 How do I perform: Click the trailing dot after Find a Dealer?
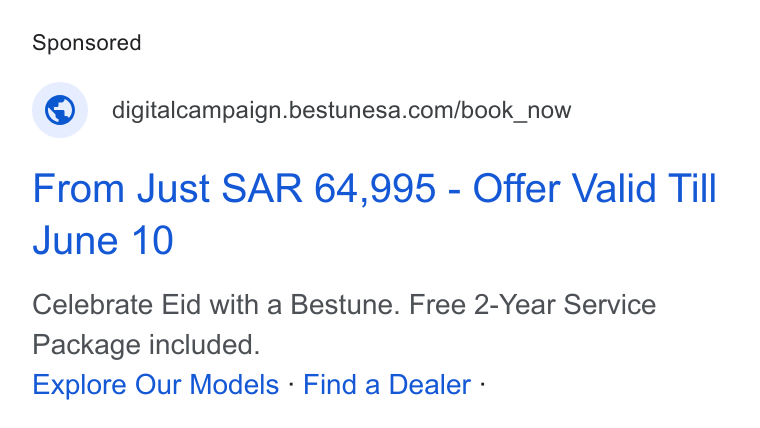click(x=483, y=384)
